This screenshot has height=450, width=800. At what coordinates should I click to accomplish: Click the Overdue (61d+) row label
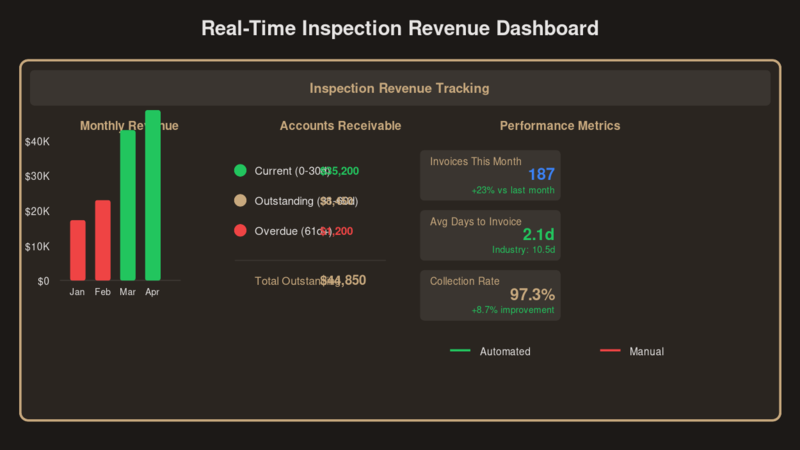pyautogui.click(x=293, y=231)
